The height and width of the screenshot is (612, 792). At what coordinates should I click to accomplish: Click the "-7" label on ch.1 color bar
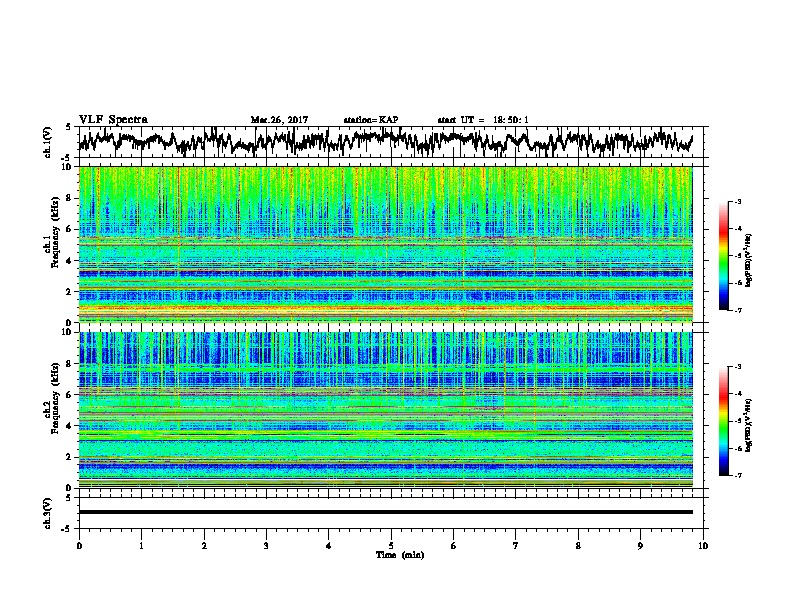[737, 310]
